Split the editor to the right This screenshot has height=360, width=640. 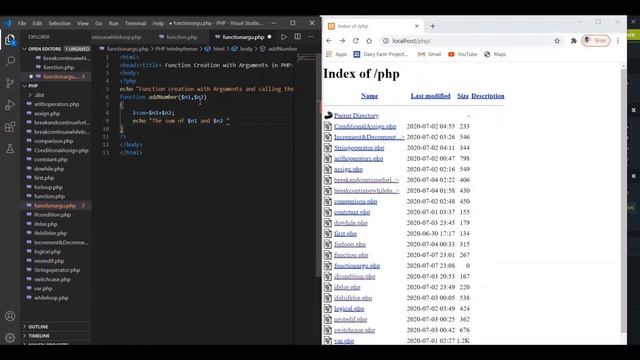[298, 37]
